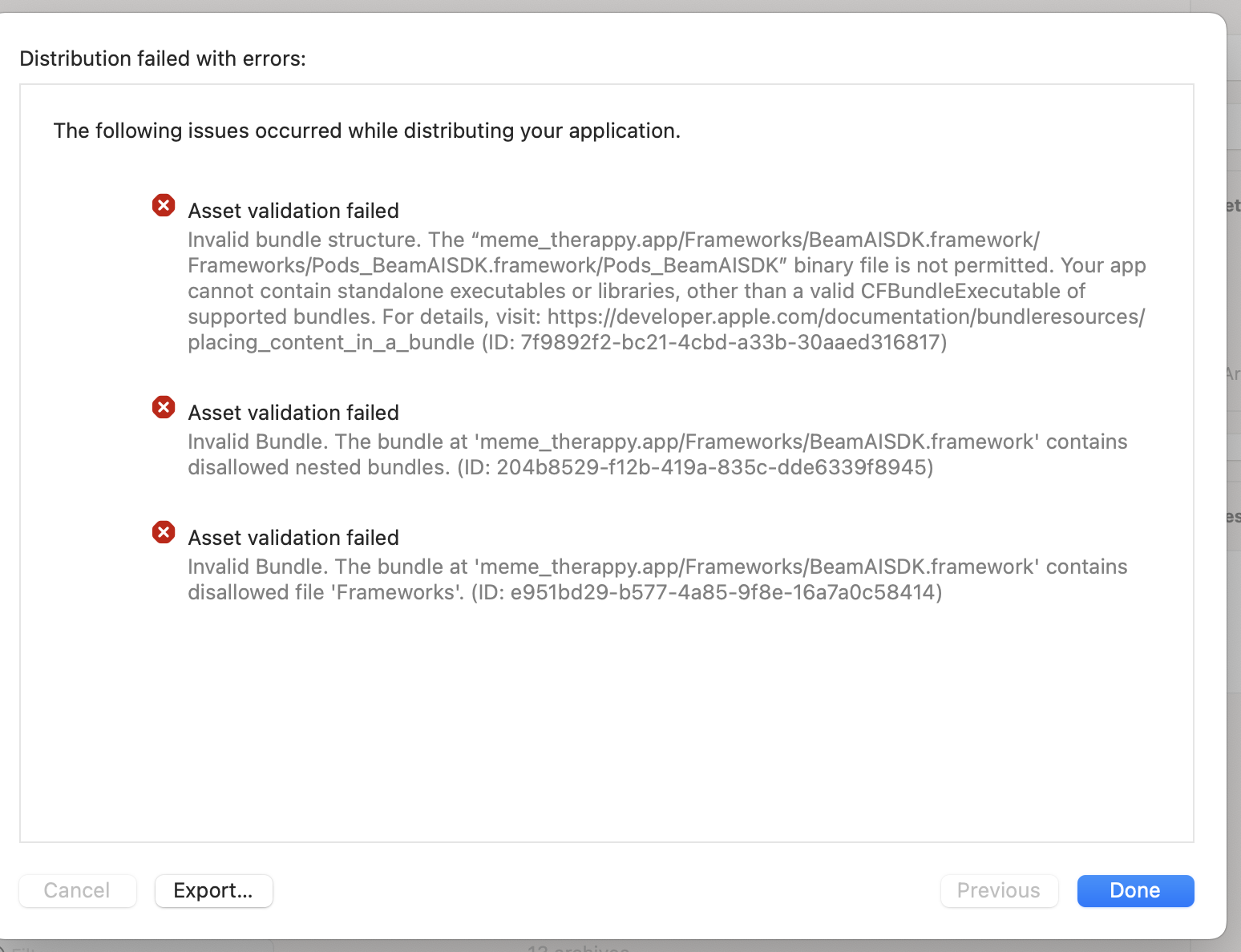The image size is (1241, 952).
Task: Select the third 'Asset validation failed' heading
Action: 293,538
